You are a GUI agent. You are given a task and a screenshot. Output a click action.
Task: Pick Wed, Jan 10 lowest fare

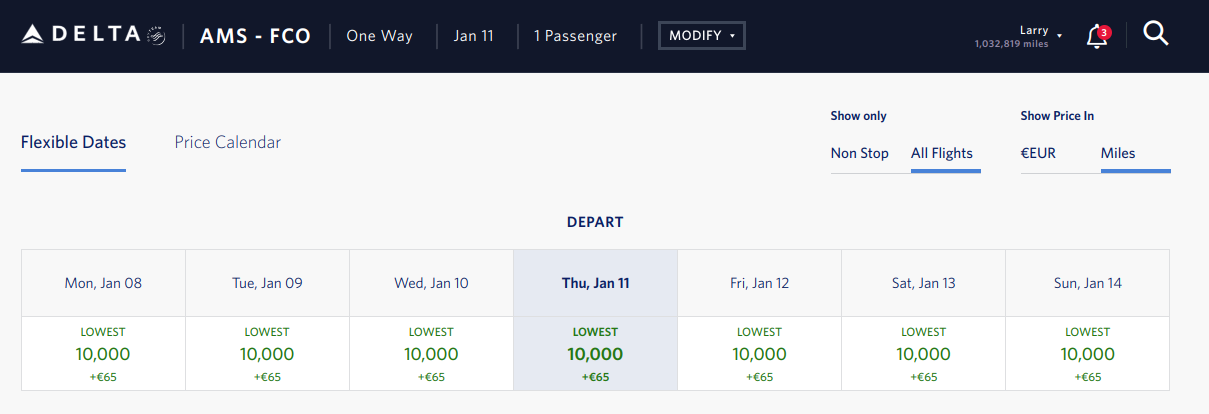(x=431, y=354)
